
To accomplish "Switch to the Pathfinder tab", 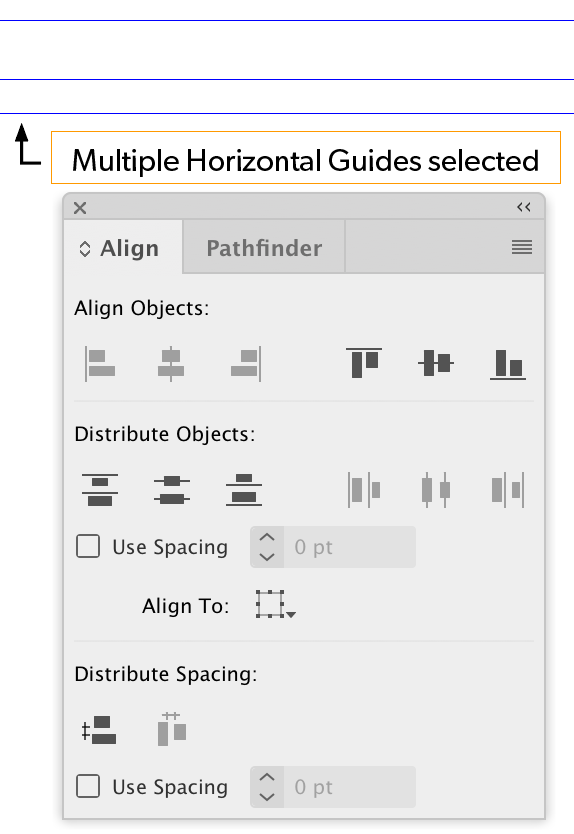I will [264, 248].
